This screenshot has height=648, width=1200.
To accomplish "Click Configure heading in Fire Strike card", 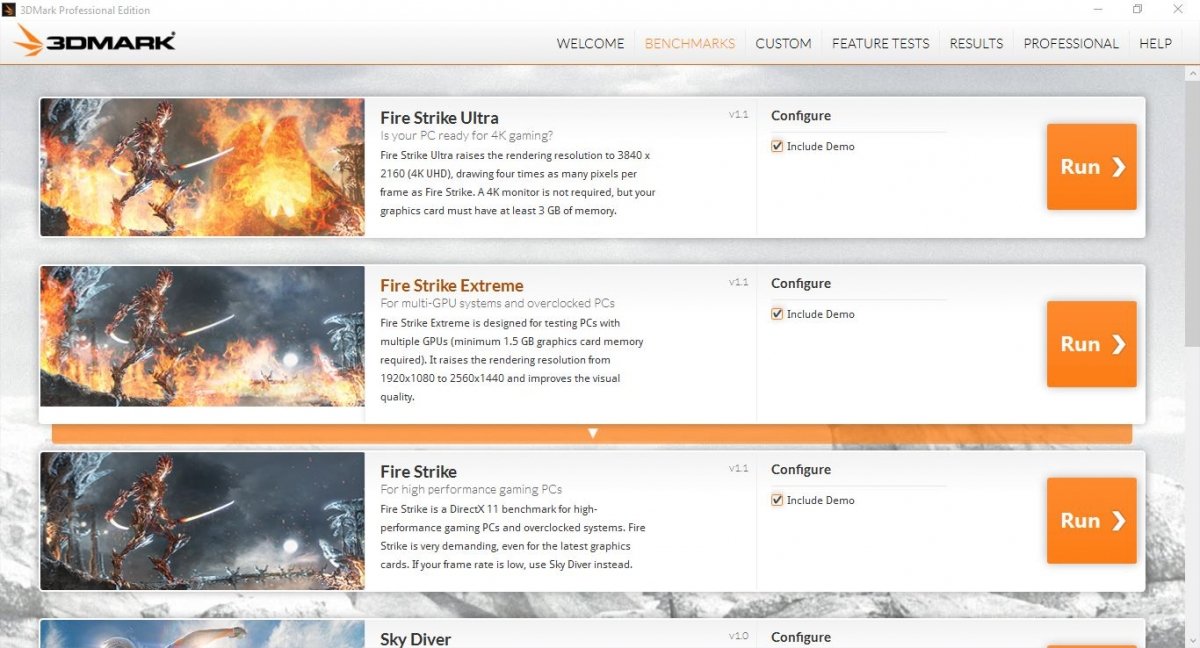I will pos(801,470).
